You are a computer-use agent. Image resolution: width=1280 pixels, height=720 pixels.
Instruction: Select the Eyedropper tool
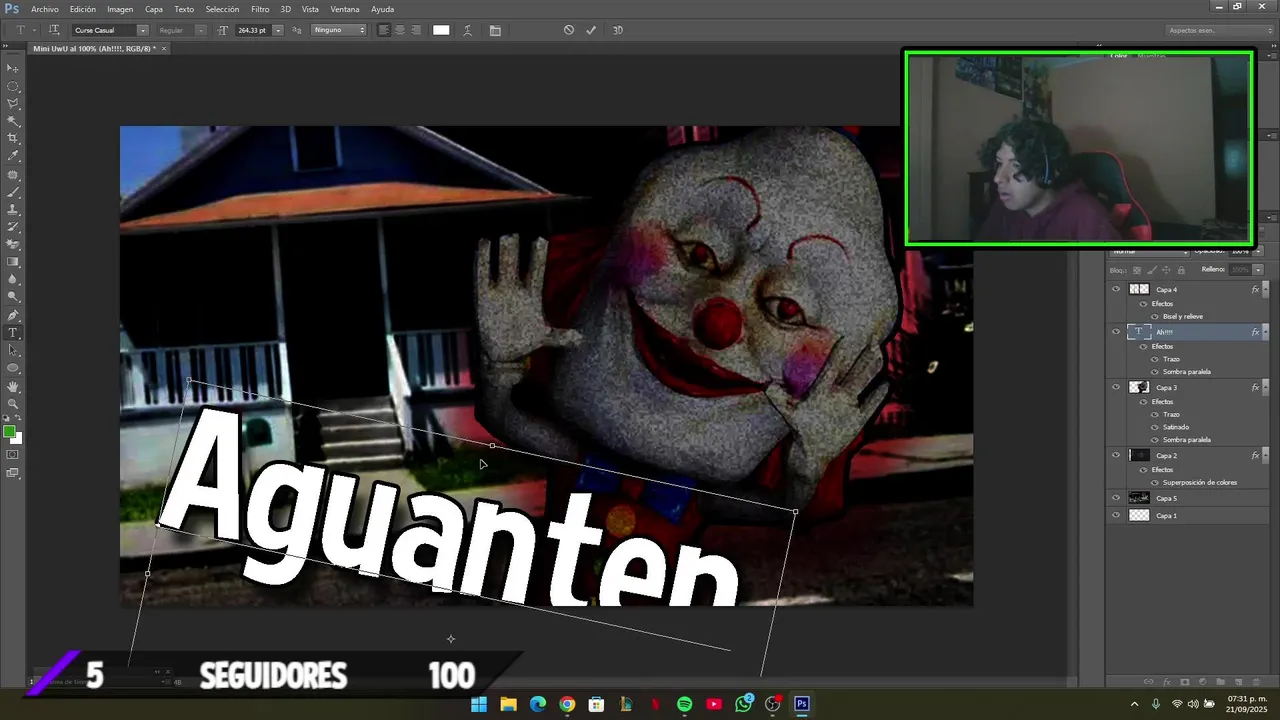pos(13,156)
